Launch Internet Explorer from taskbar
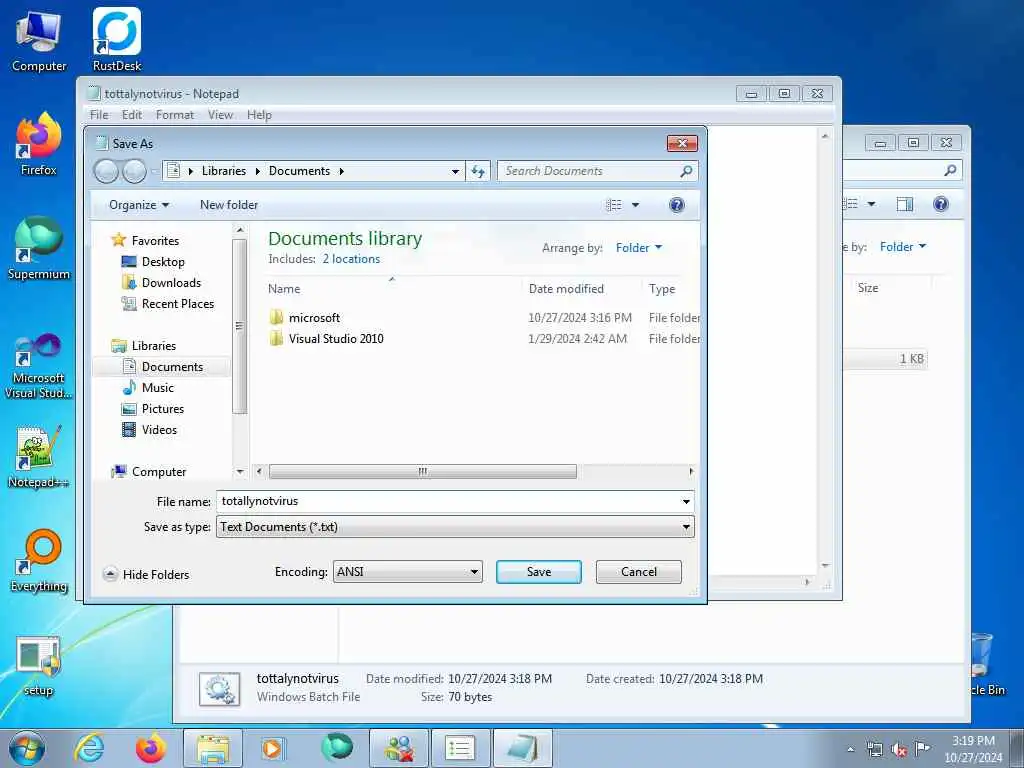Image resolution: width=1024 pixels, height=768 pixels. pyautogui.click(x=89, y=748)
